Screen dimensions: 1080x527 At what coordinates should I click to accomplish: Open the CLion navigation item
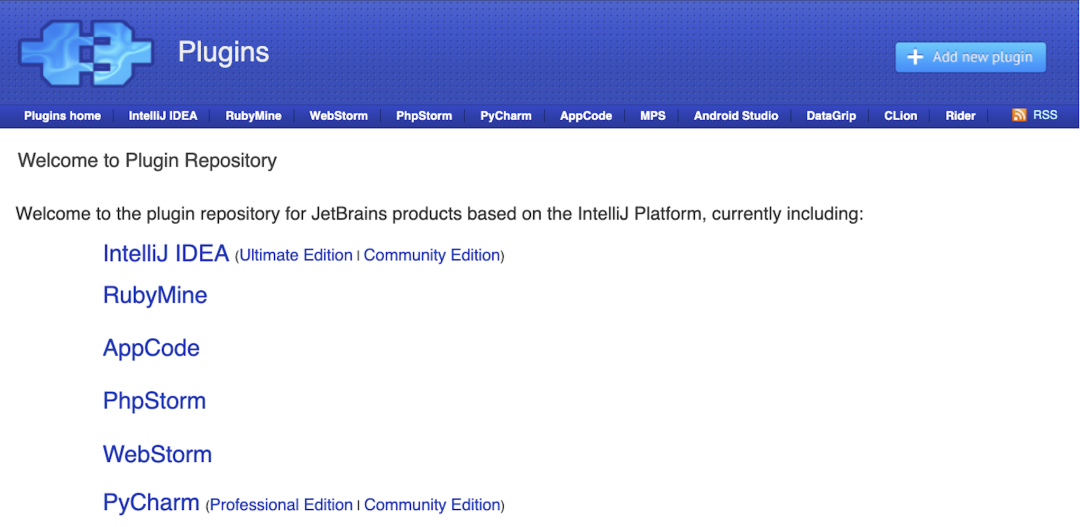pyautogui.click(x=900, y=116)
